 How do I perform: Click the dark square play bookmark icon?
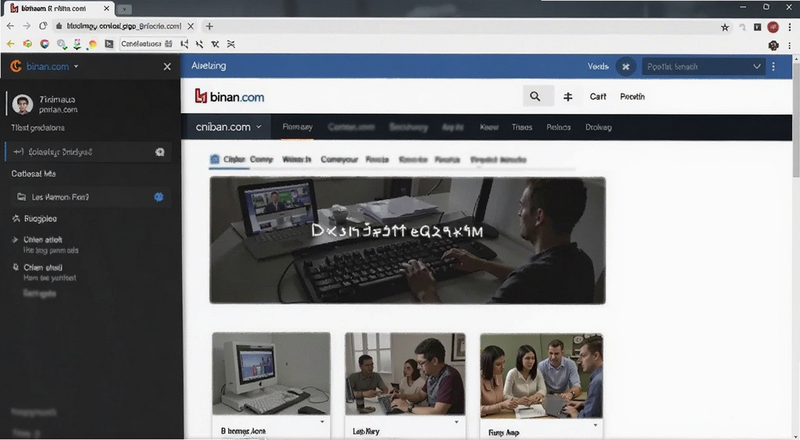pos(109,44)
